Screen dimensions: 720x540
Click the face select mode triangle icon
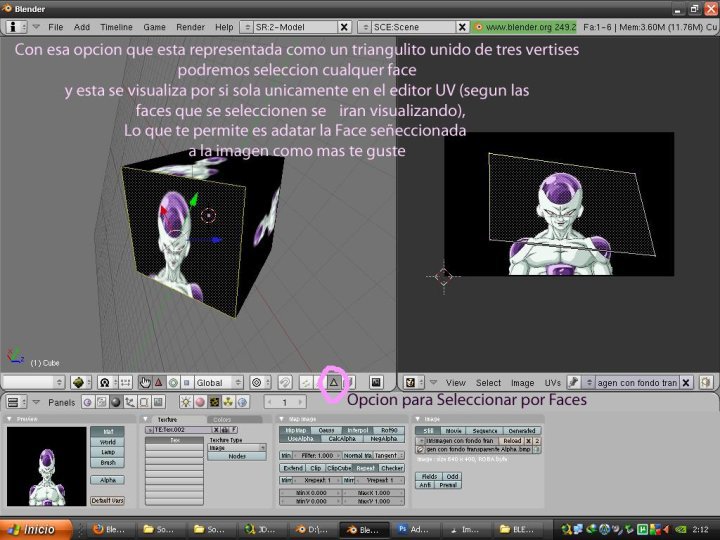tap(334, 382)
